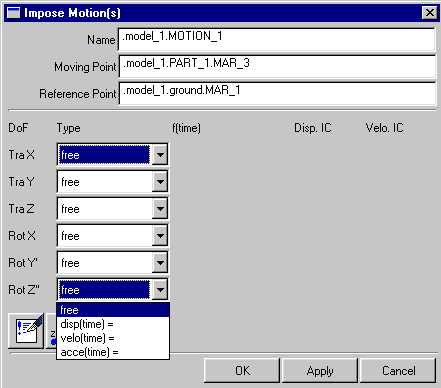Focus the Moving Point input field
Screen dimensions: 441x388
(277, 66)
